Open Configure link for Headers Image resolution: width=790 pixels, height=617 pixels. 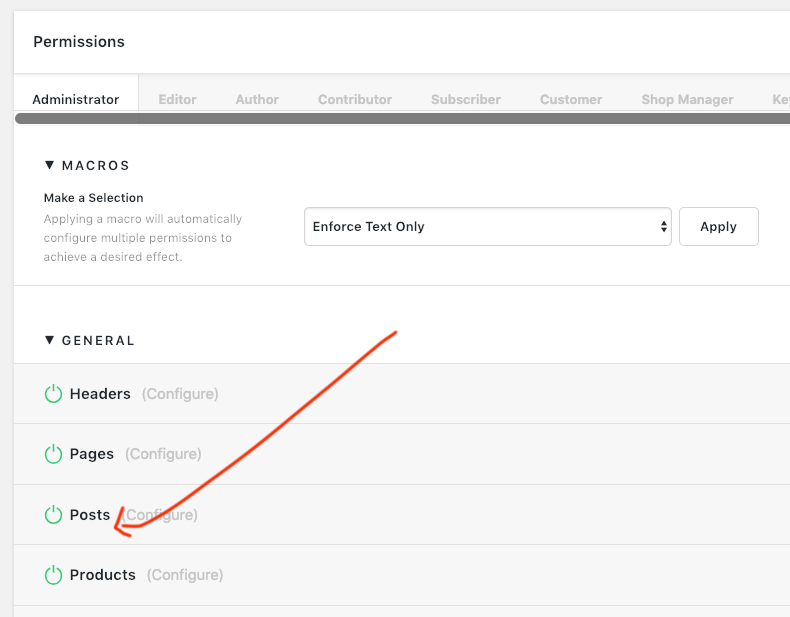click(x=180, y=394)
